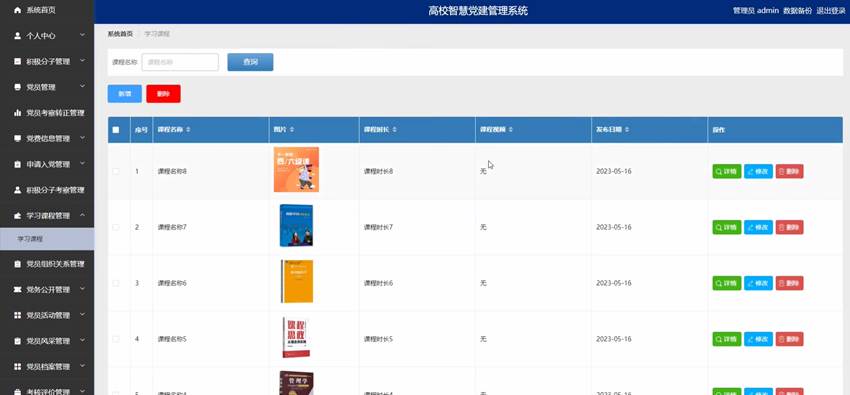This screenshot has width=850, height=395.
Task: Sort the table by 图片 column arrows
Action: coord(292,130)
